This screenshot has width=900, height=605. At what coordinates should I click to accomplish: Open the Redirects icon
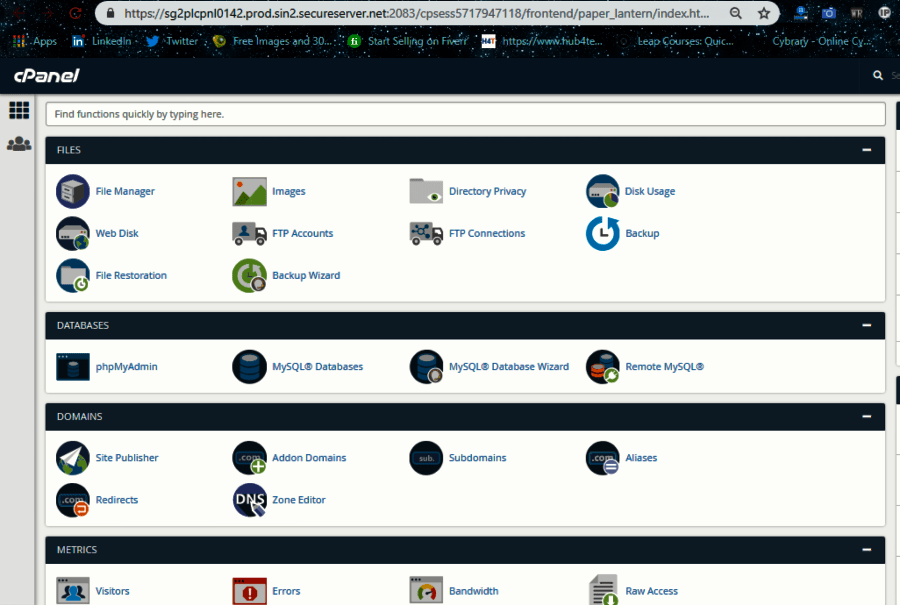point(73,500)
